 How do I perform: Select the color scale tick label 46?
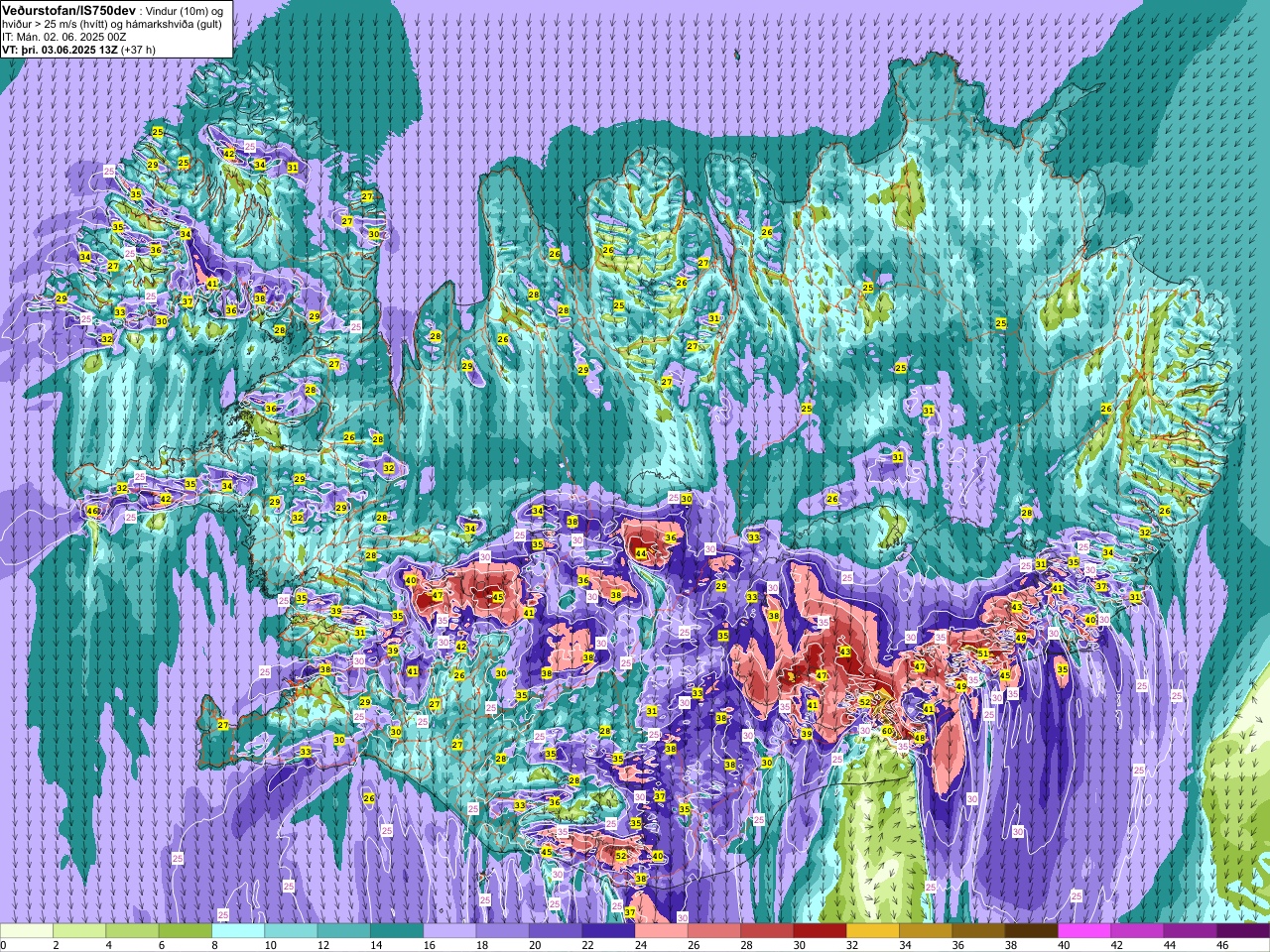(1222, 945)
